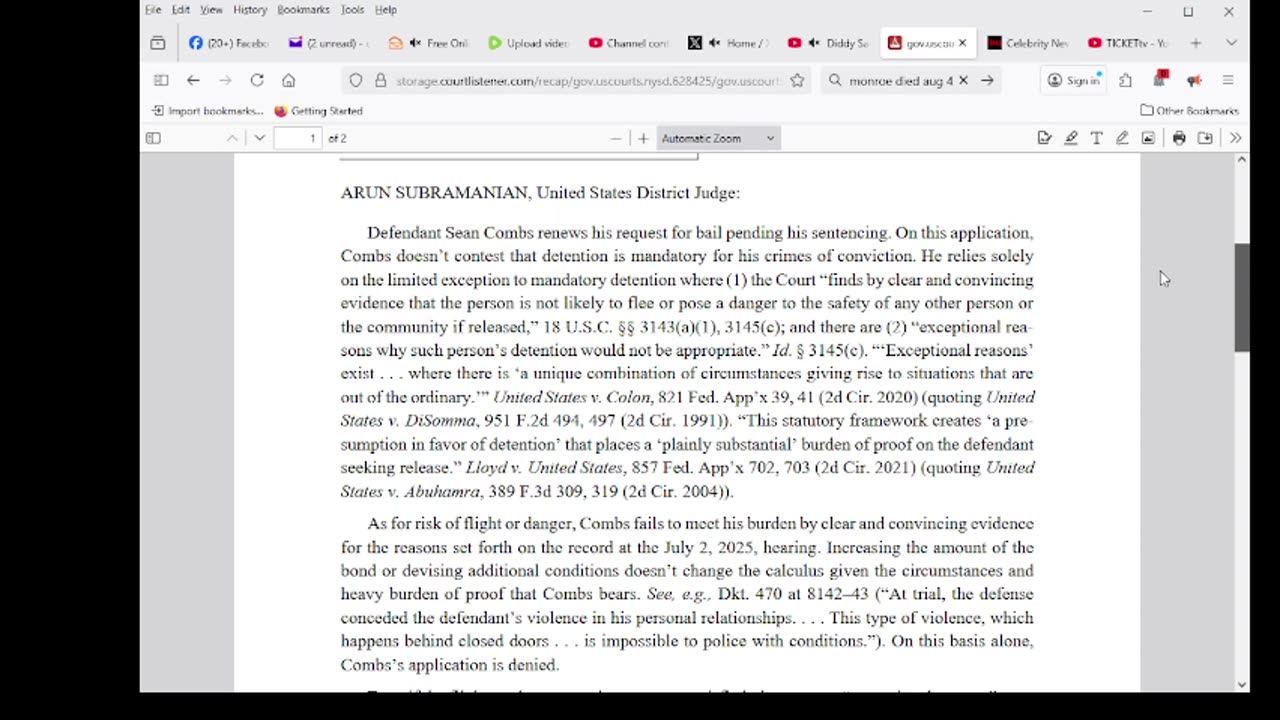This screenshot has width=1280, height=720.
Task: Go to next PDF page
Action: pyautogui.click(x=259, y=138)
